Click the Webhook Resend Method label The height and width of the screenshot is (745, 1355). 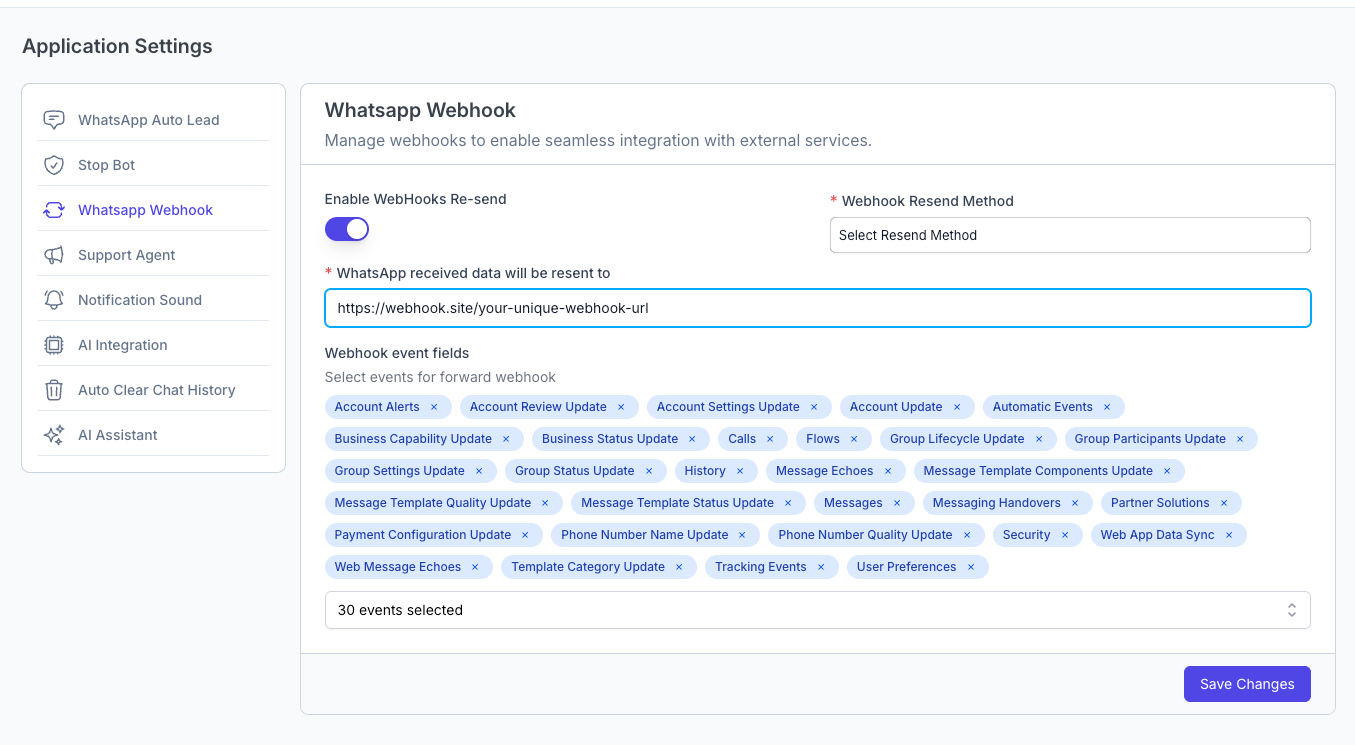point(928,201)
